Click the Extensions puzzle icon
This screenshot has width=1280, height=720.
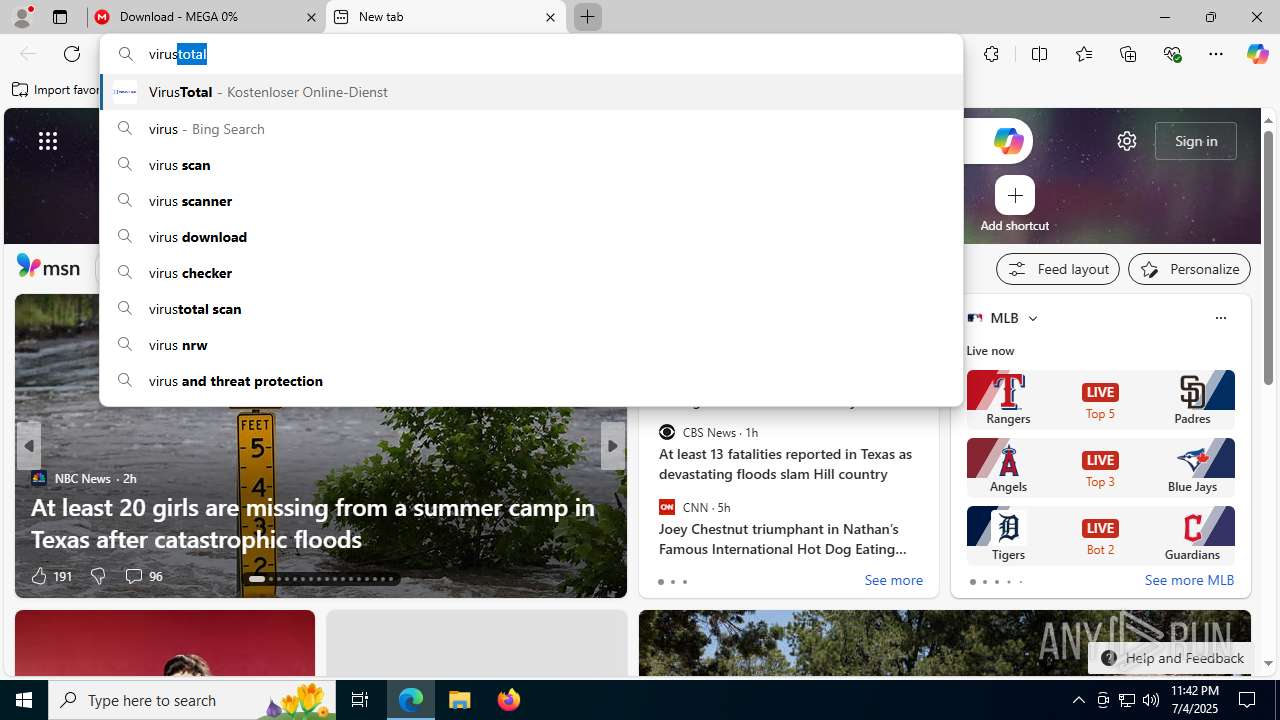(991, 54)
